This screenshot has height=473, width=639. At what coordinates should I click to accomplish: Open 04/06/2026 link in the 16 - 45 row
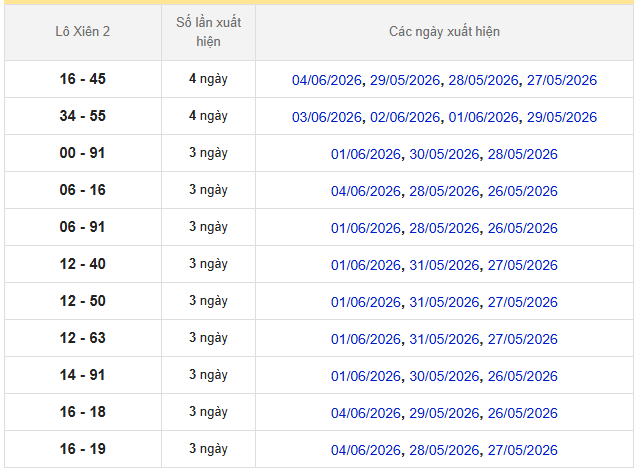(x=327, y=80)
